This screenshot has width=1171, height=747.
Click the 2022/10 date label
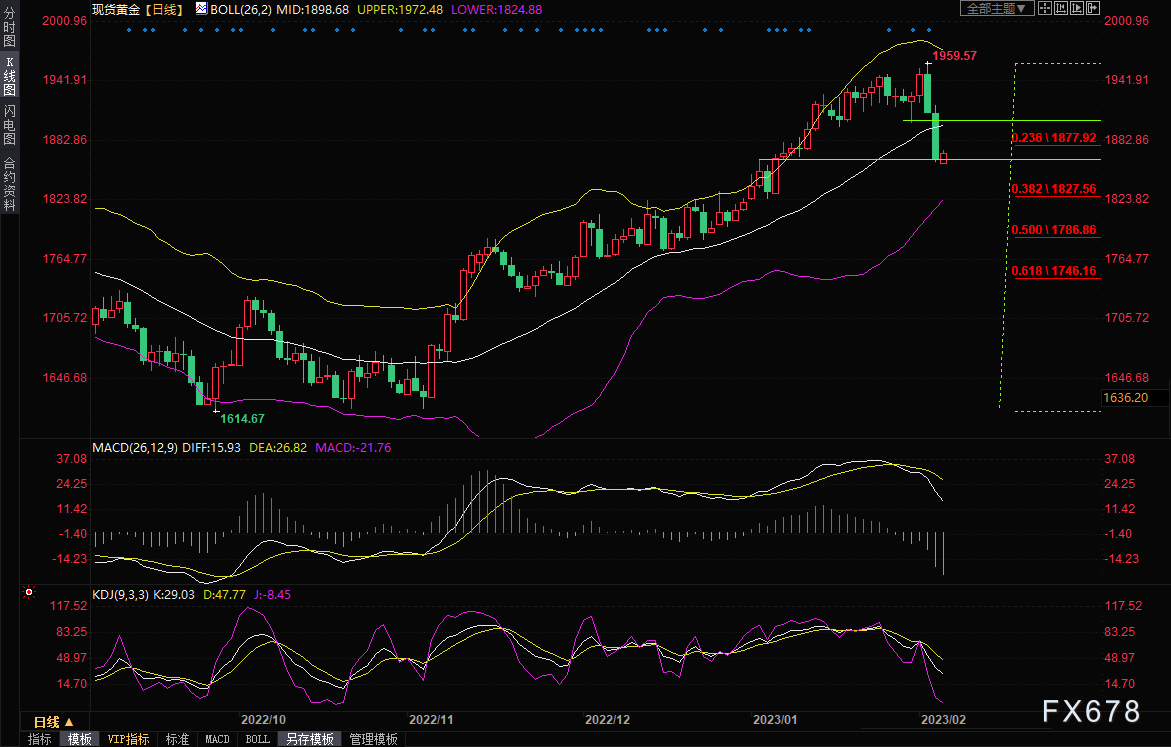263,719
